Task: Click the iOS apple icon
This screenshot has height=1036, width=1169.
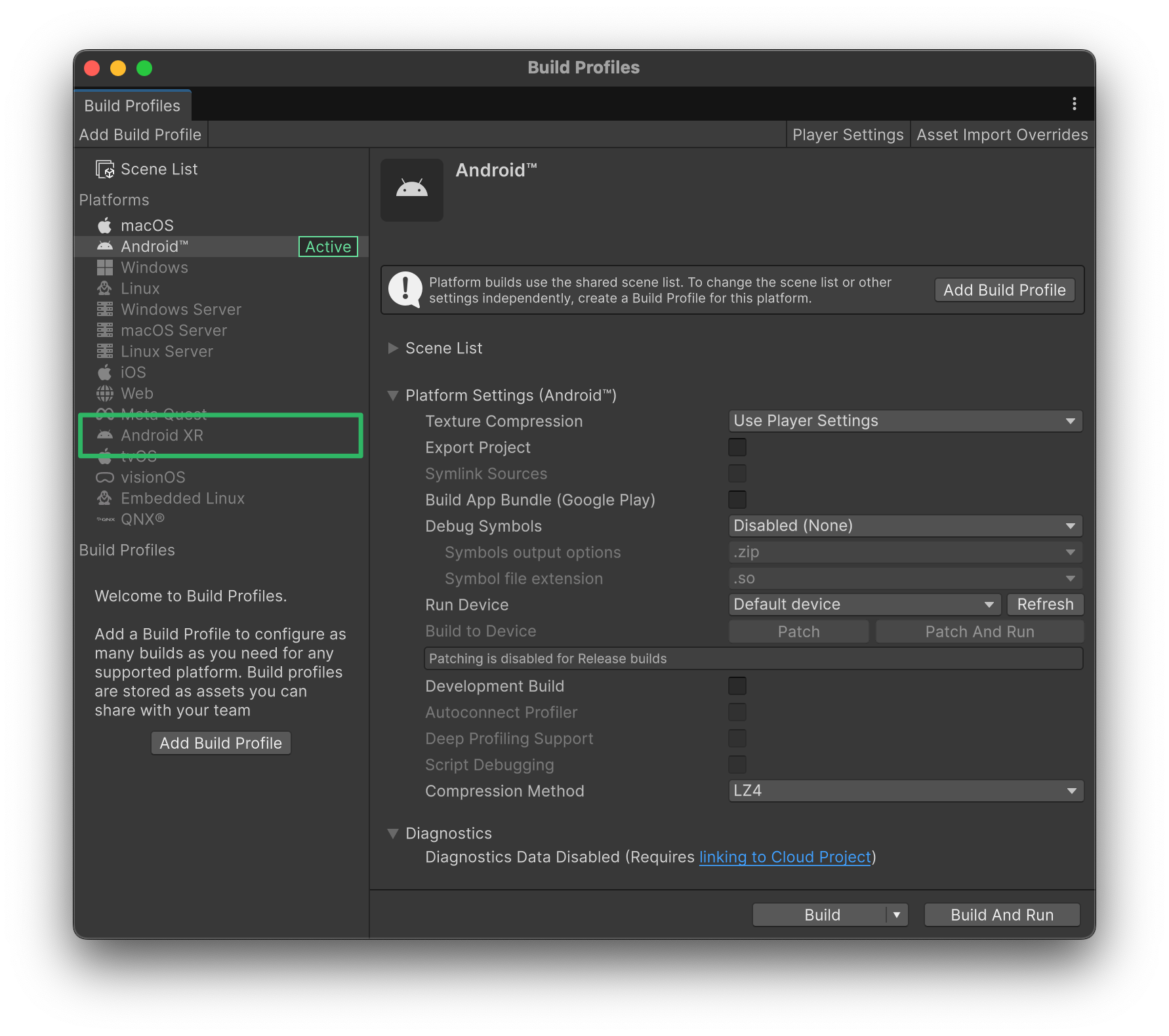Action: point(105,372)
